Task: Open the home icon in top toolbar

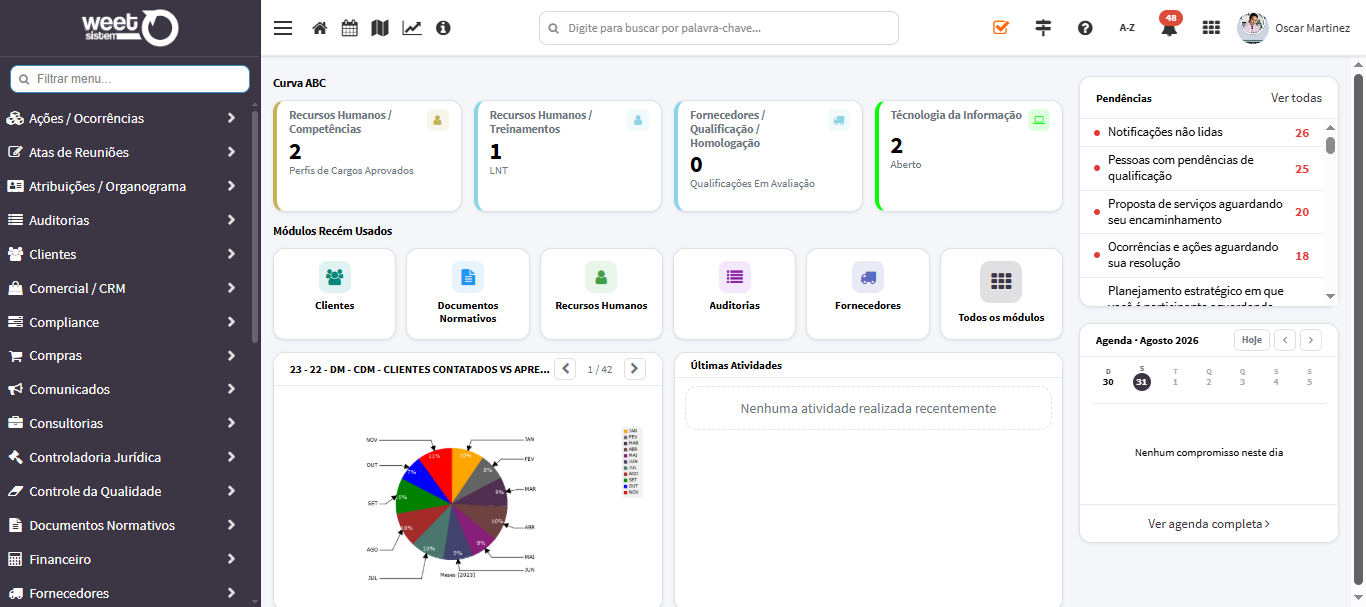Action: pos(320,28)
